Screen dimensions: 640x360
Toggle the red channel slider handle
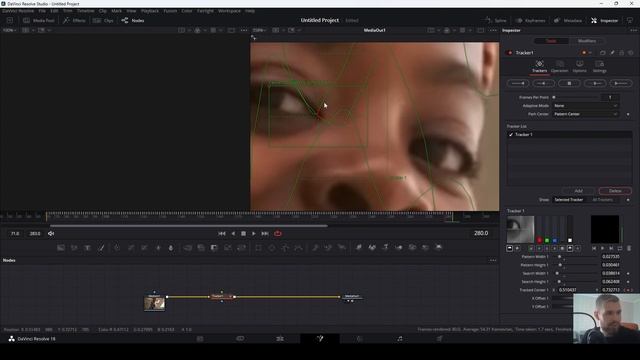539,240
